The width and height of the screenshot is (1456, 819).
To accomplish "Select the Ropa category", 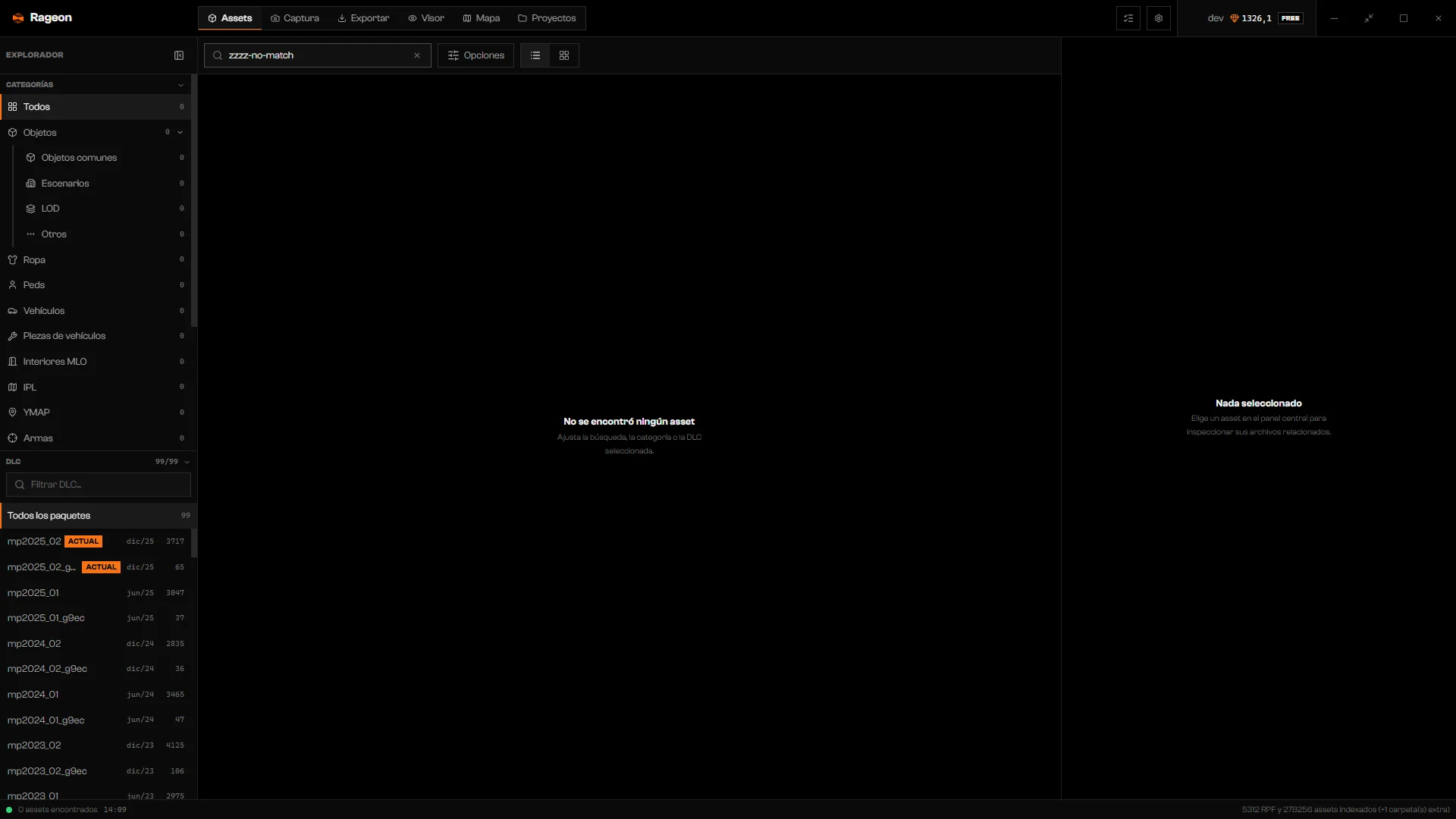I will (96, 260).
